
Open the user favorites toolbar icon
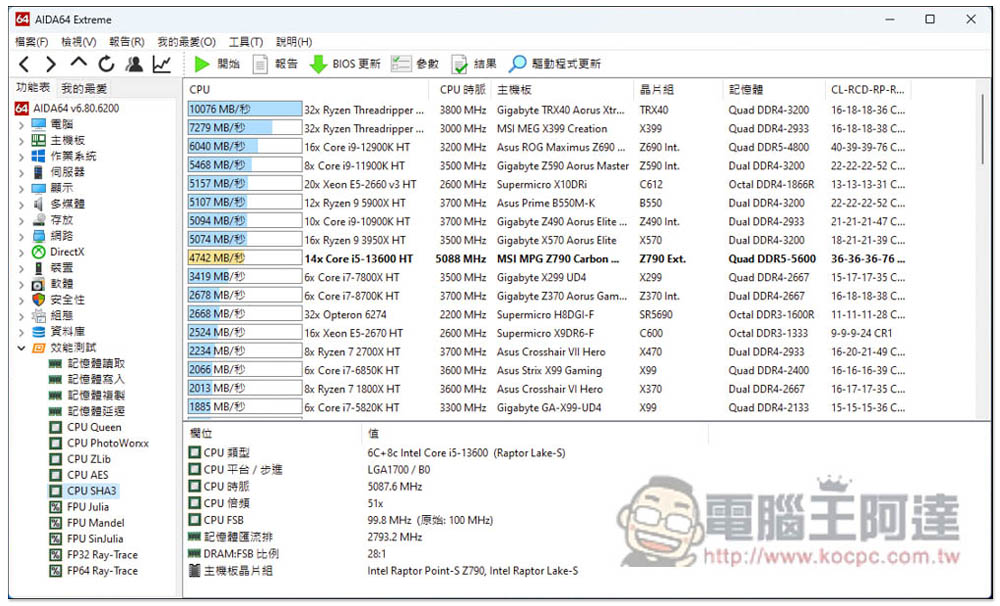pos(134,64)
